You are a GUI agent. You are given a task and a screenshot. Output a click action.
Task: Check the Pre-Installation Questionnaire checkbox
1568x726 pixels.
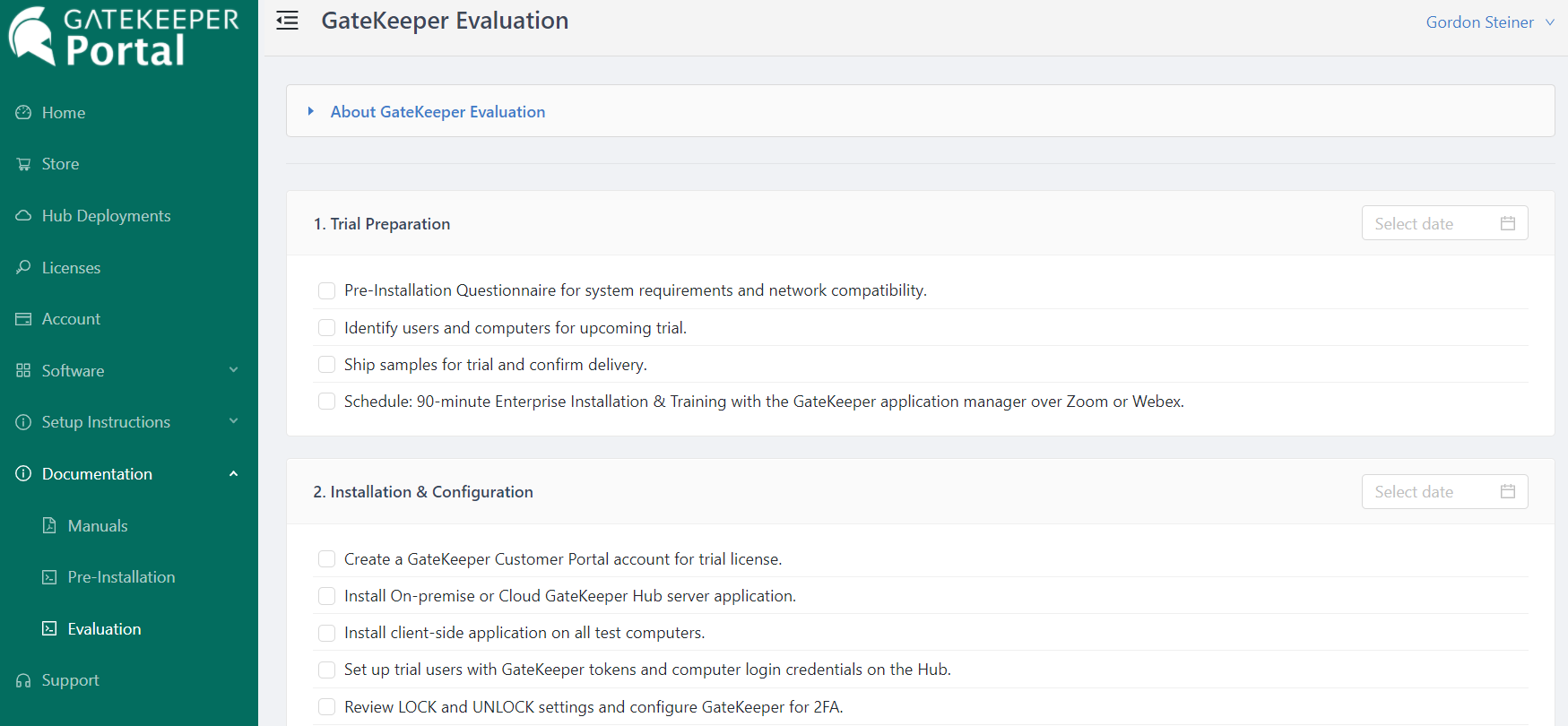tap(327, 290)
